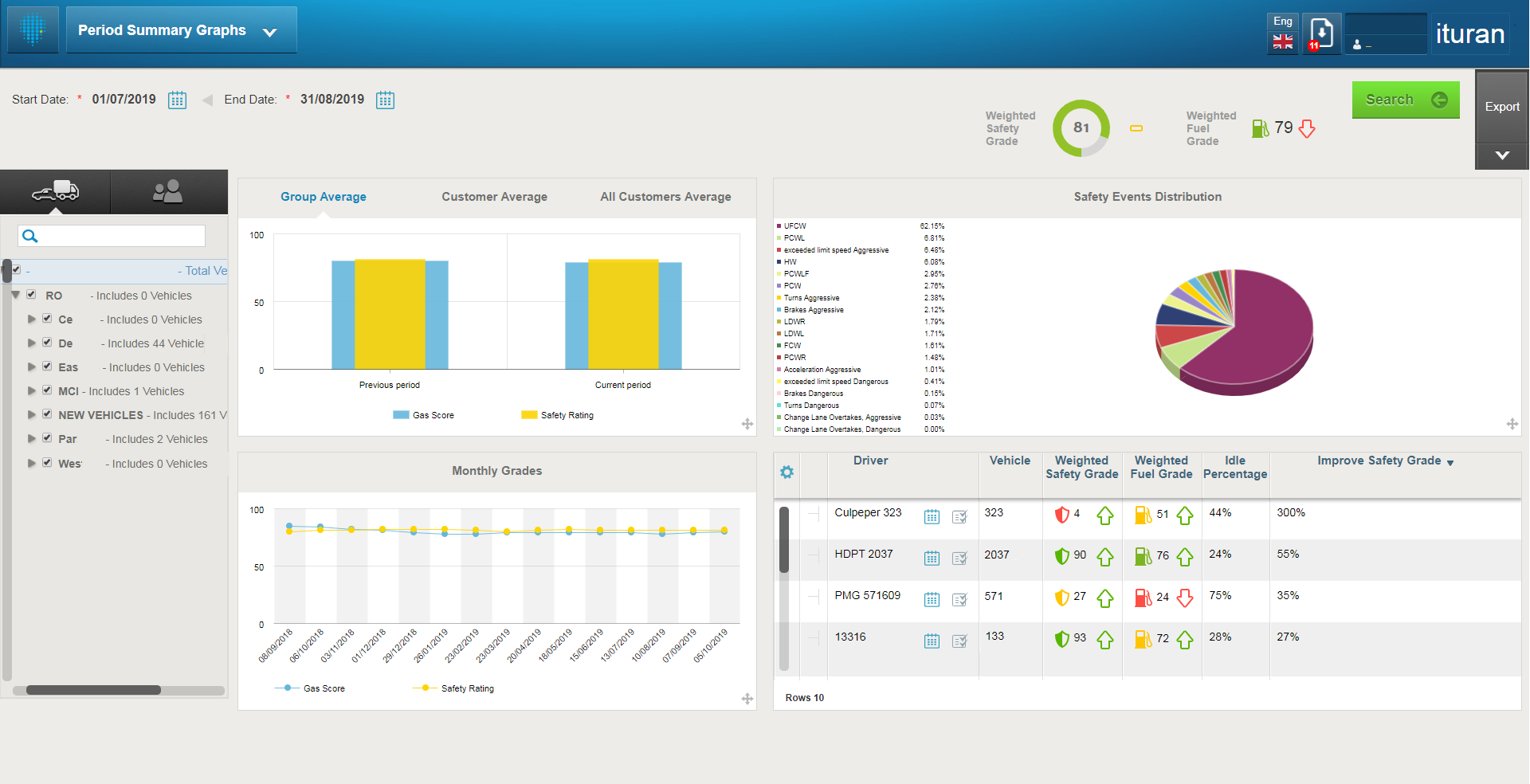Expand the Safety Events Distribution panel icon
The width and height of the screenshot is (1530, 784).
tap(1512, 424)
